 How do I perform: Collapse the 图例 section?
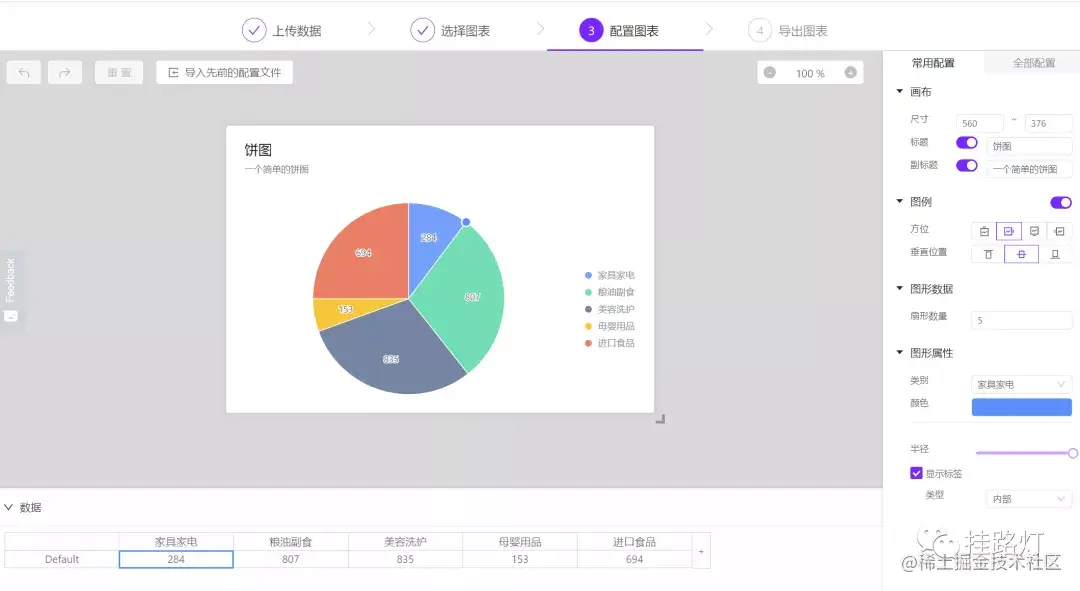tap(900, 201)
